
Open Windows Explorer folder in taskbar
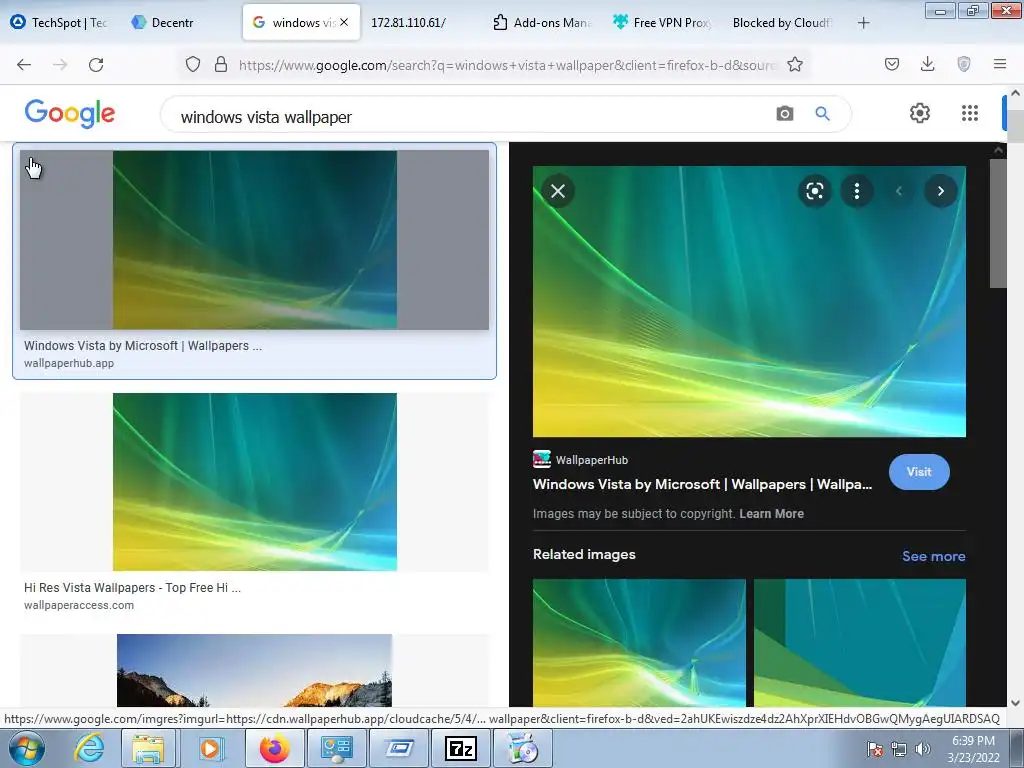coord(148,748)
